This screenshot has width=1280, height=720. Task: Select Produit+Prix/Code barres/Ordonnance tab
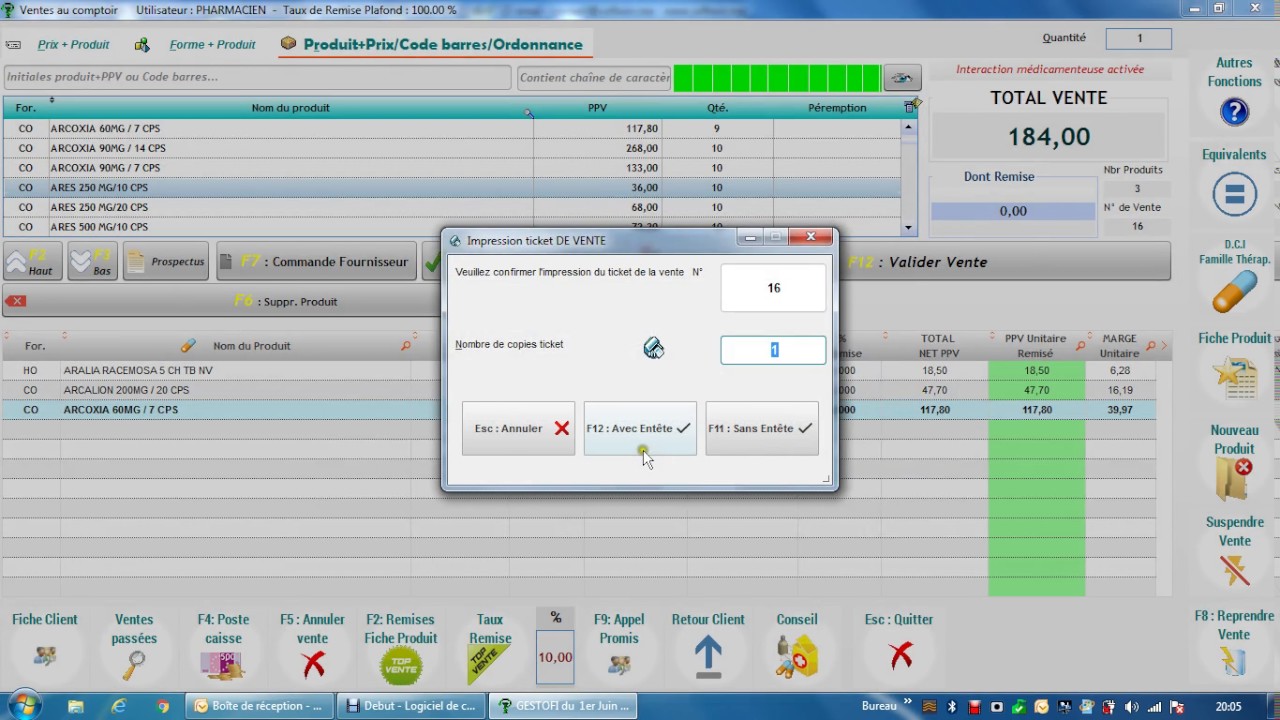(x=443, y=45)
